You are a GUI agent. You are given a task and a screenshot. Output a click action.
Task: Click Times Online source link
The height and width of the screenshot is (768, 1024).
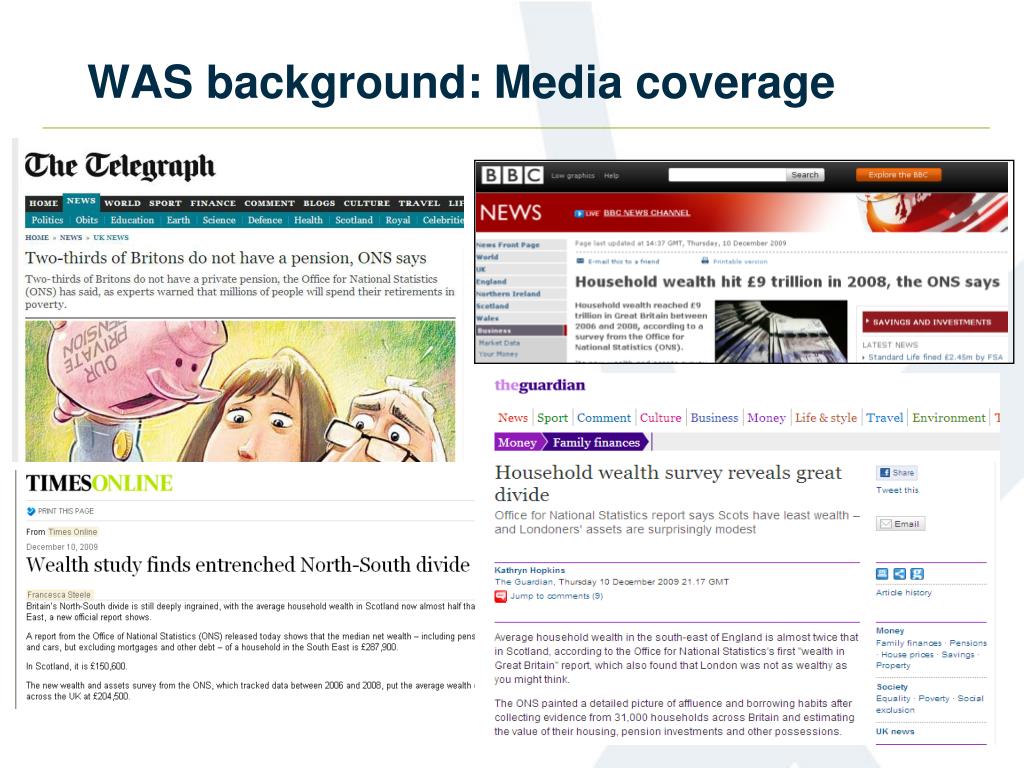click(72, 532)
